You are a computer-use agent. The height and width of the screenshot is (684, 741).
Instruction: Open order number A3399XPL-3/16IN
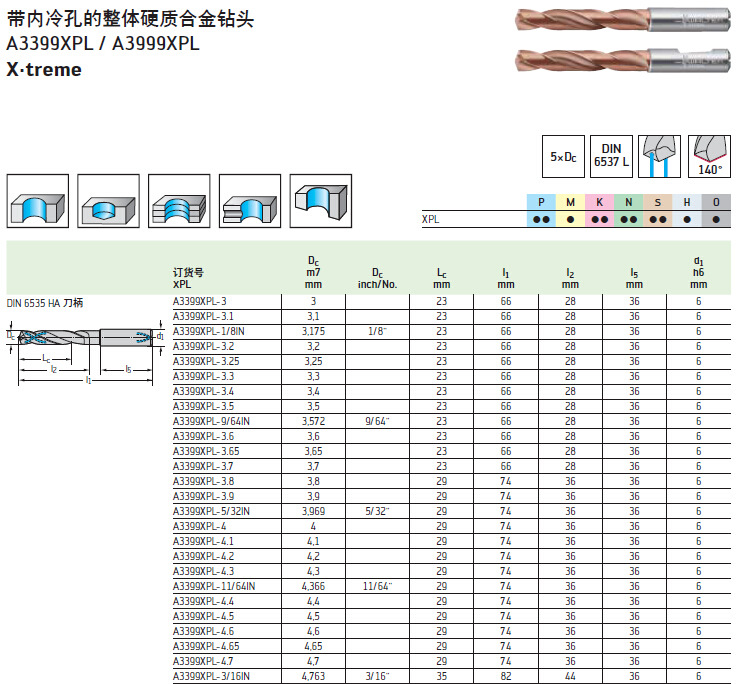point(211,676)
